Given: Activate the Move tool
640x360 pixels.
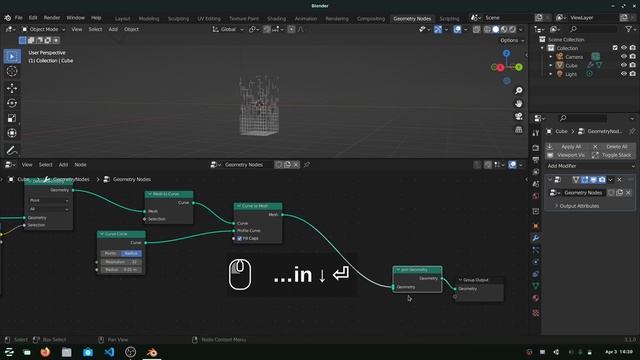Looking at the screenshot, I should (x=12, y=88).
